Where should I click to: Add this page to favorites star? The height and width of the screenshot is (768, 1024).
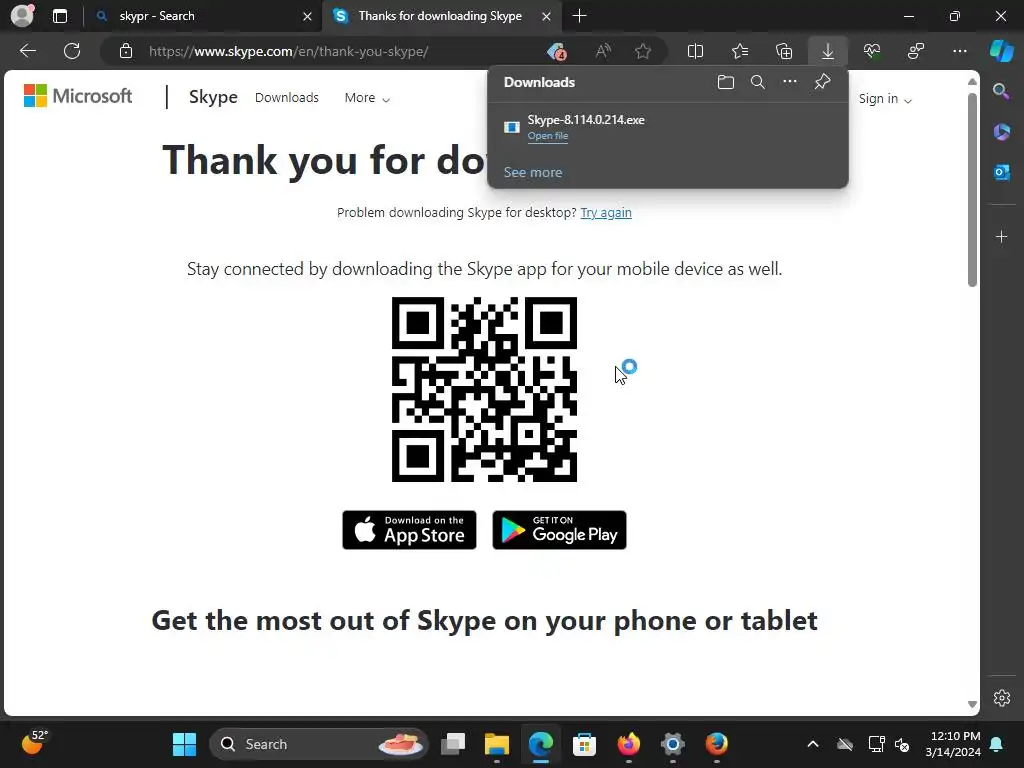(x=643, y=51)
